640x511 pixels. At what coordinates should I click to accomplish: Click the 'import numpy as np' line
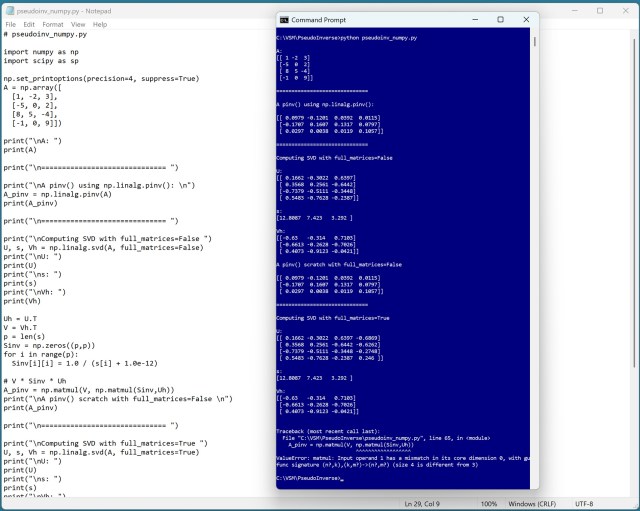point(40,50)
